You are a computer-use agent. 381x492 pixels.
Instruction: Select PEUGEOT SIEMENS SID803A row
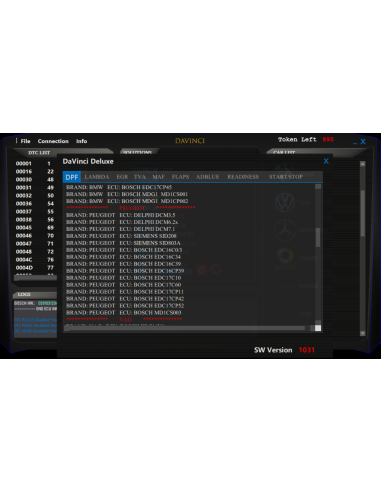click(123, 243)
